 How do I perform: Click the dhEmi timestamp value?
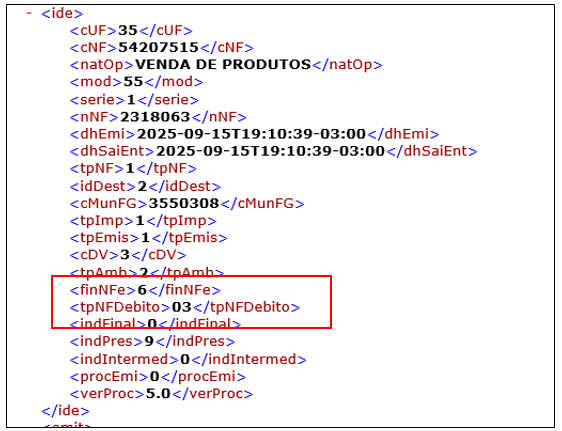pyautogui.click(x=251, y=134)
